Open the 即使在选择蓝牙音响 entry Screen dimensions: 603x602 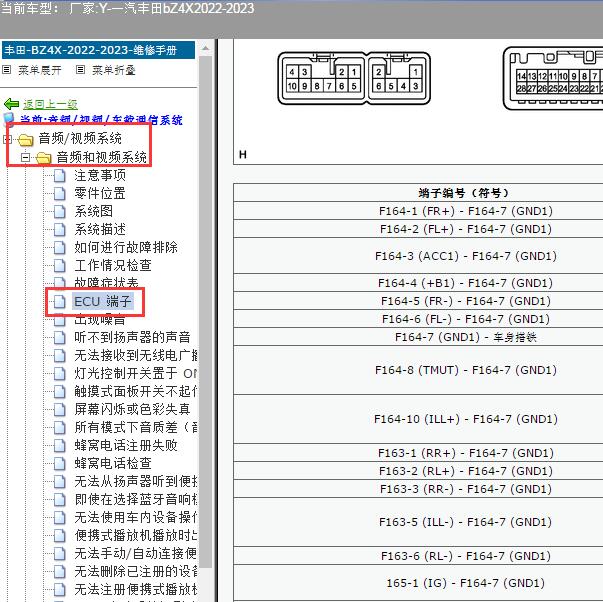136,499
